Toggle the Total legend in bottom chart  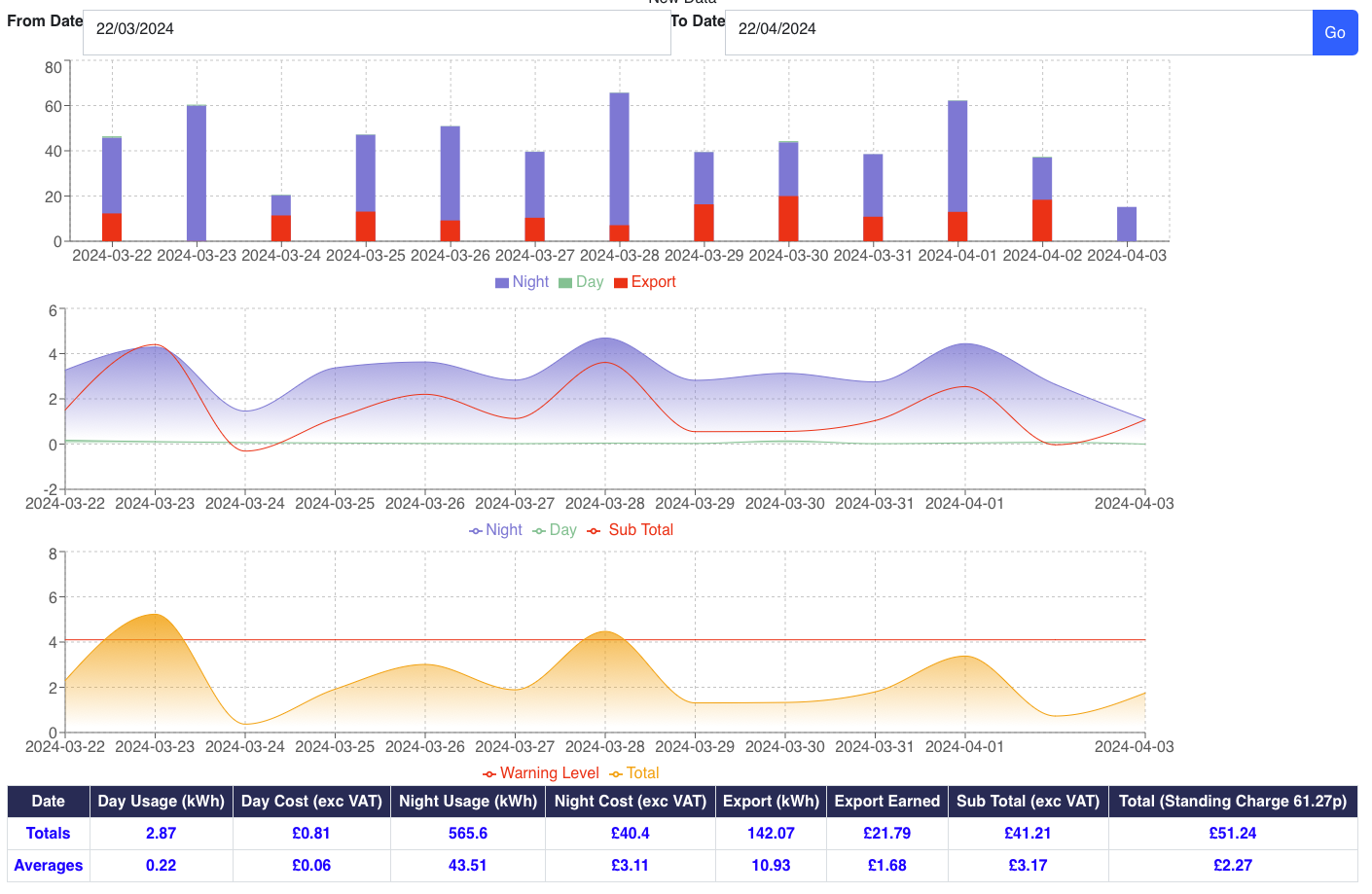pyautogui.click(x=634, y=773)
